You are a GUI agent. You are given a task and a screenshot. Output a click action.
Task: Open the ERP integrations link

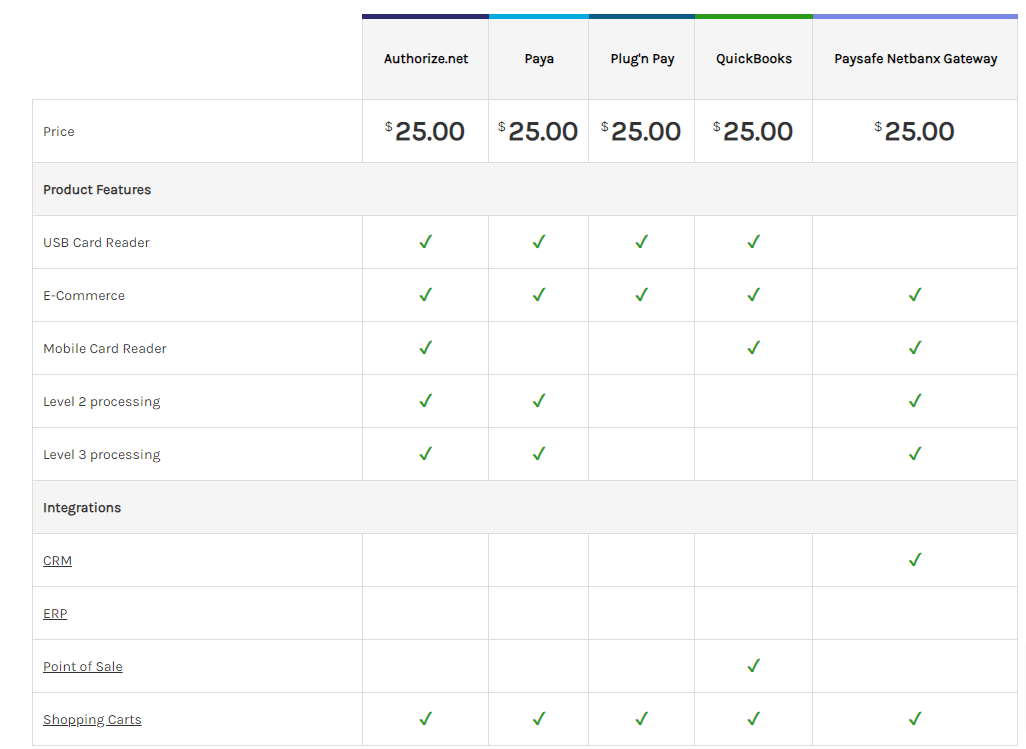(55, 614)
